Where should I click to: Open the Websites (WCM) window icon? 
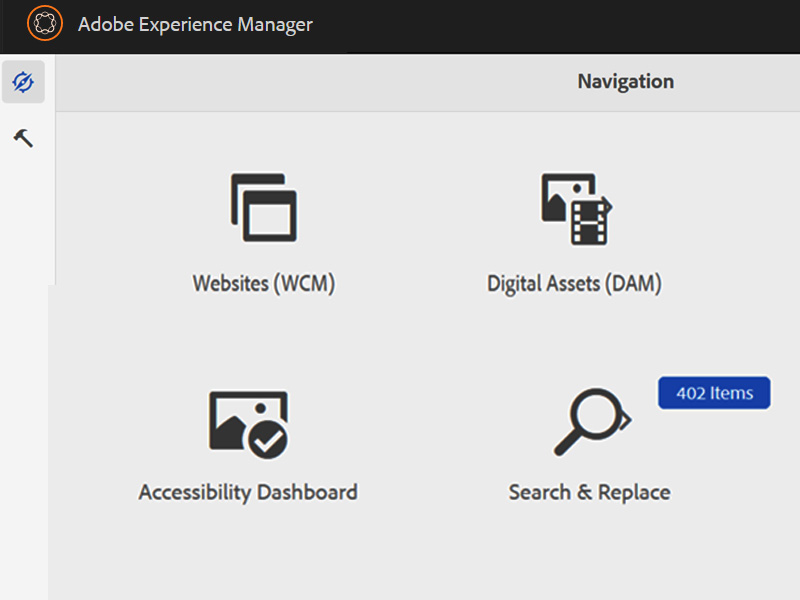264,208
